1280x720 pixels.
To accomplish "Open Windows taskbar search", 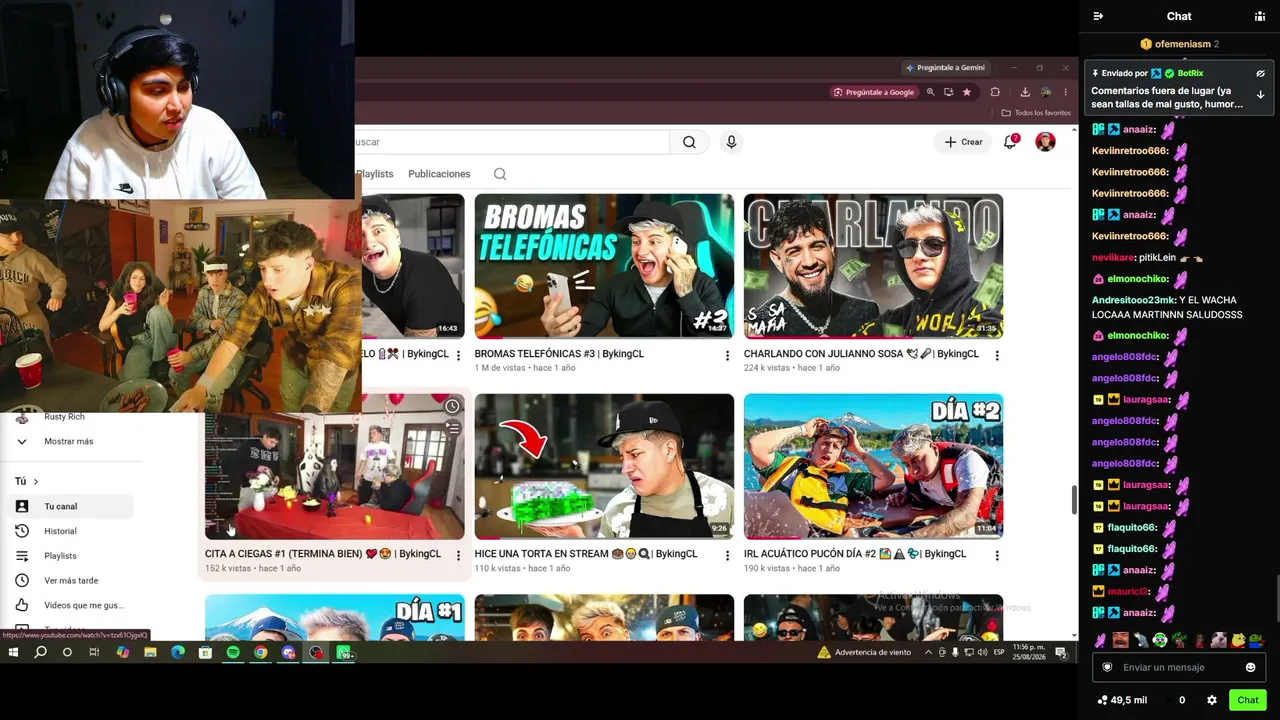I will point(40,653).
